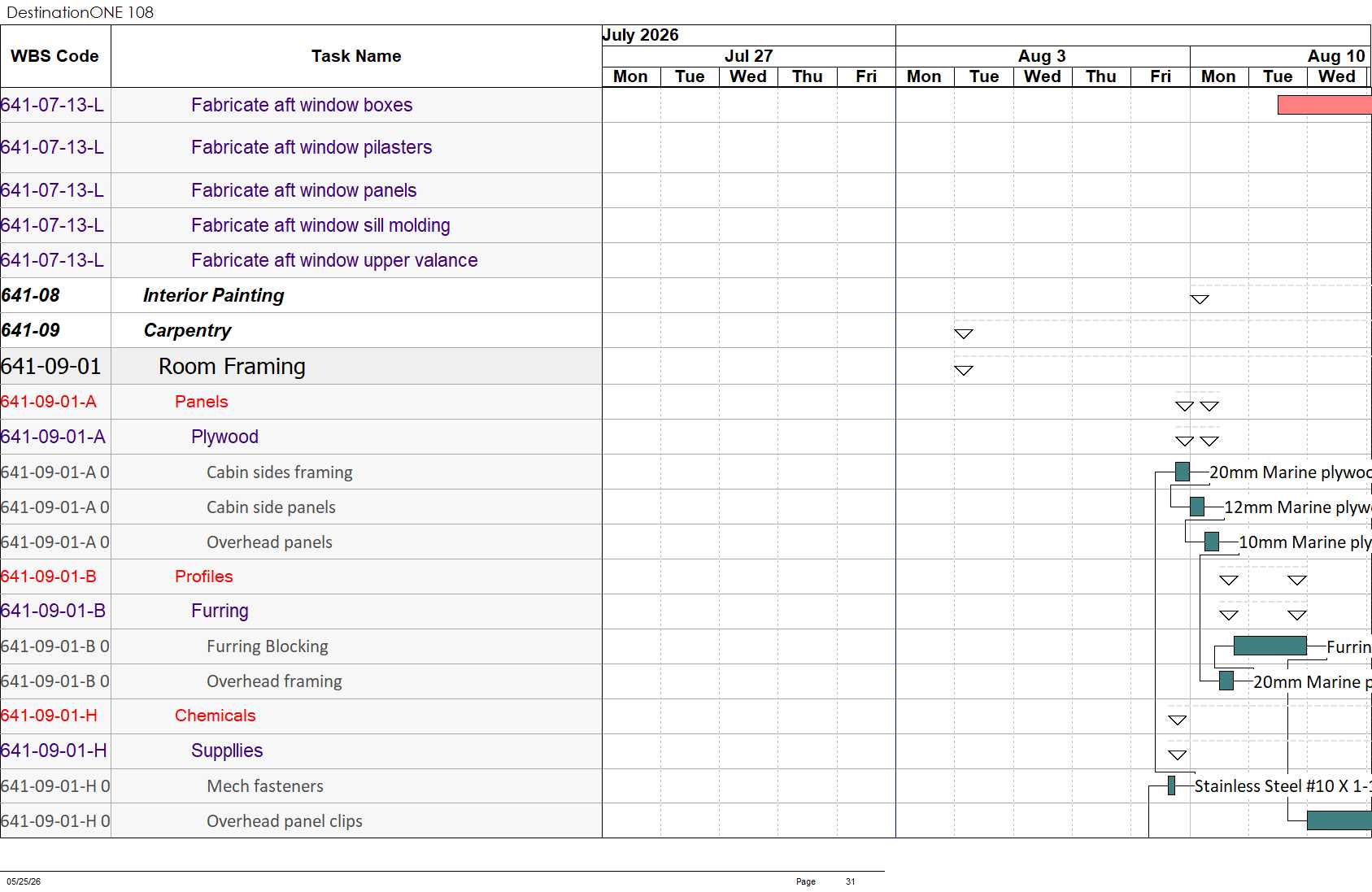1372x892 pixels.
Task: Select the Fabricate aft window boxes task
Action: [302, 105]
